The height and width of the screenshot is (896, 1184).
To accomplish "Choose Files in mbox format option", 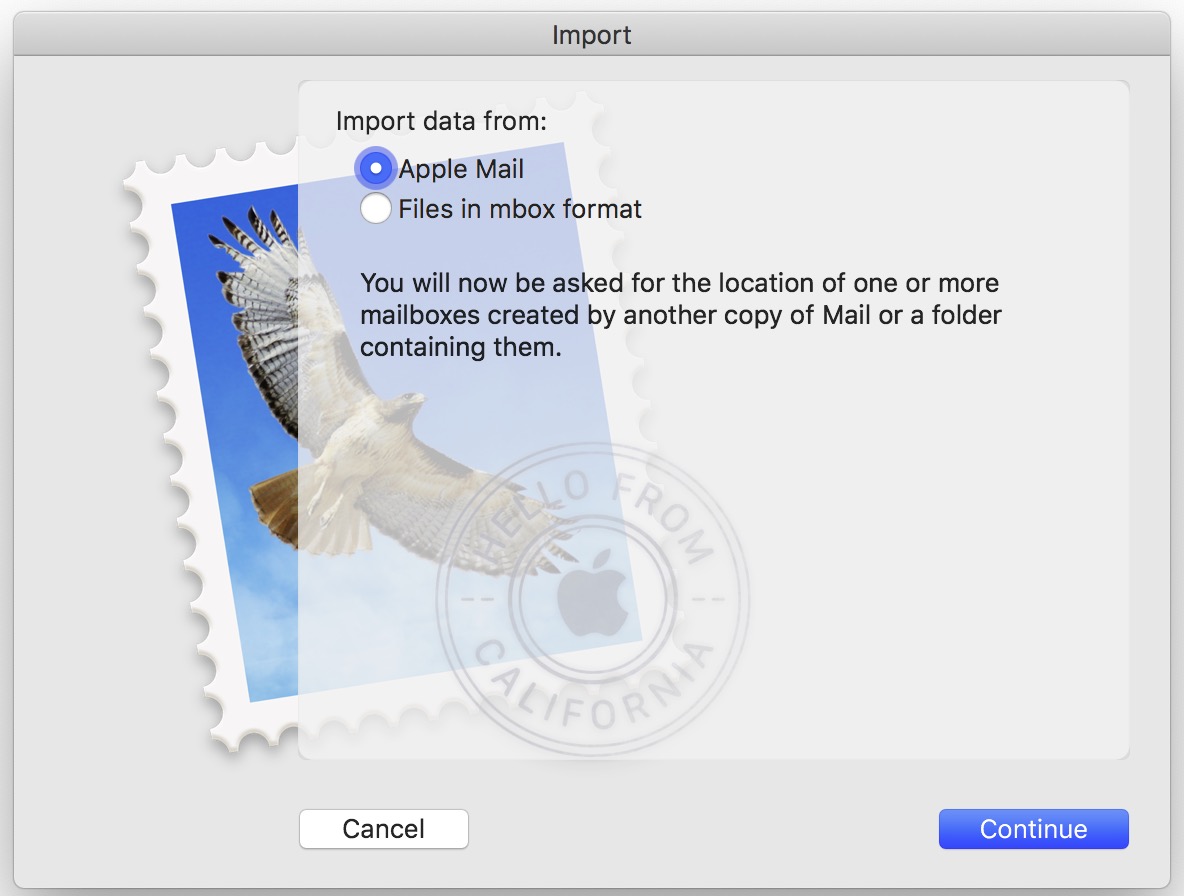I will pyautogui.click(x=375, y=208).
